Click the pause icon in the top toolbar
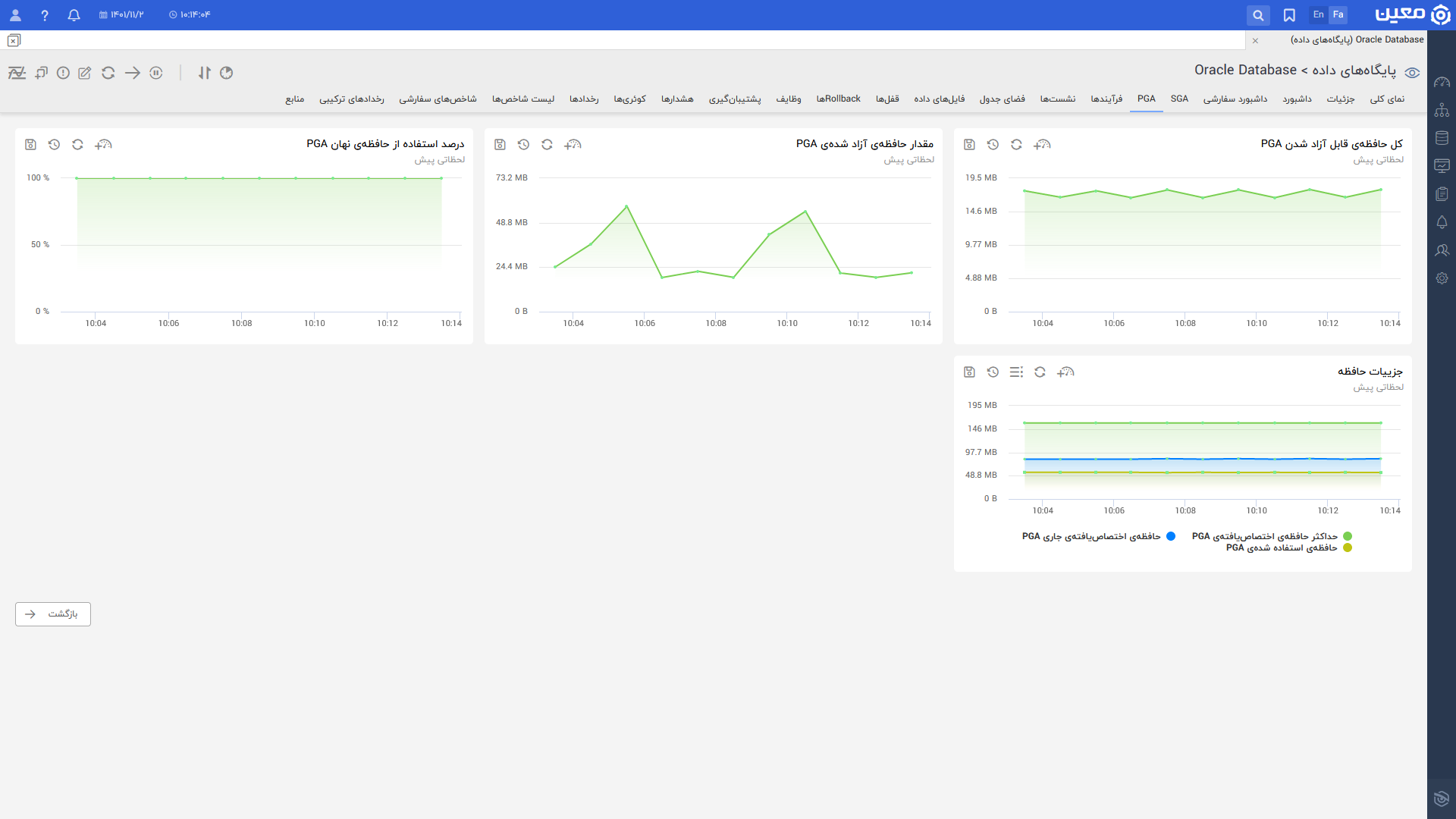 [x=156, y=73]
